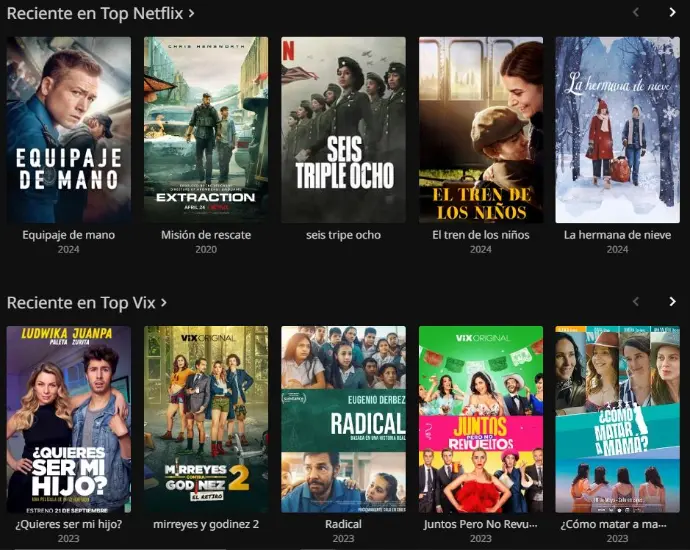Open the Extraction movie poster
The height and width of the screenshot is (550, 690).
pyautogui.click(x=206, y=130)
